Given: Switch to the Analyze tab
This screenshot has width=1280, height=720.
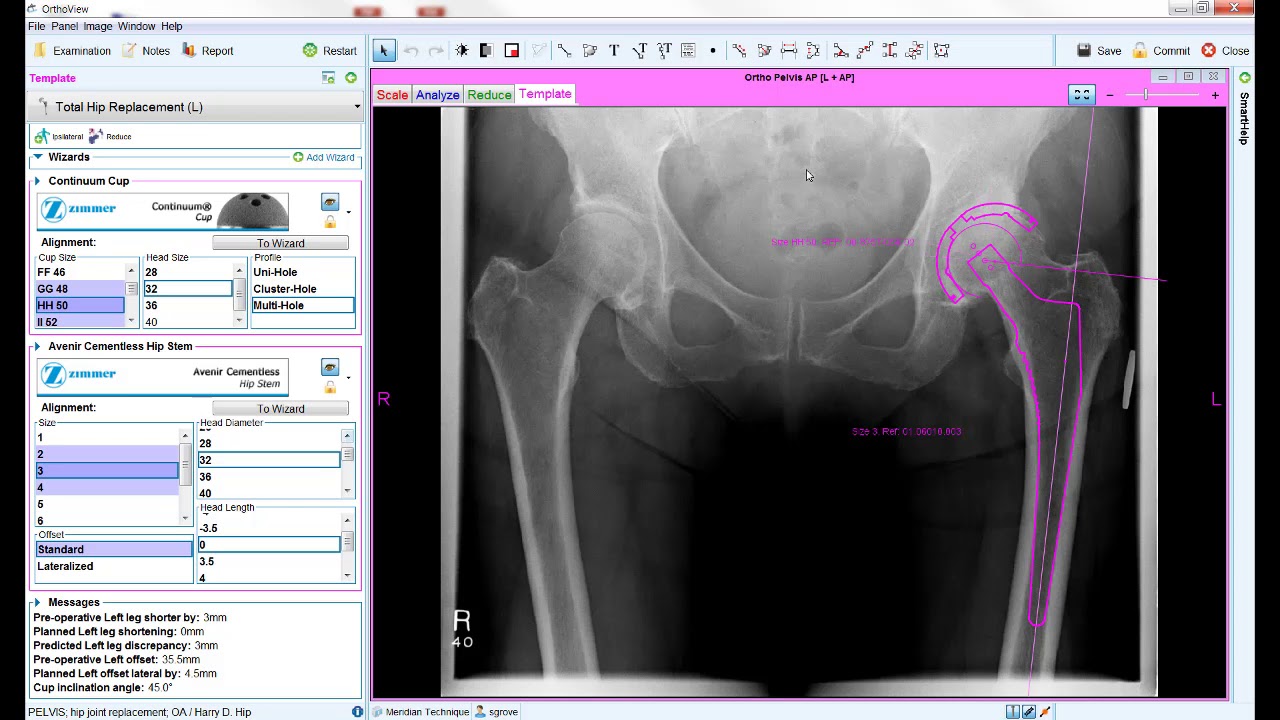Looking at the screenshot, I should (x=437, y=95).
